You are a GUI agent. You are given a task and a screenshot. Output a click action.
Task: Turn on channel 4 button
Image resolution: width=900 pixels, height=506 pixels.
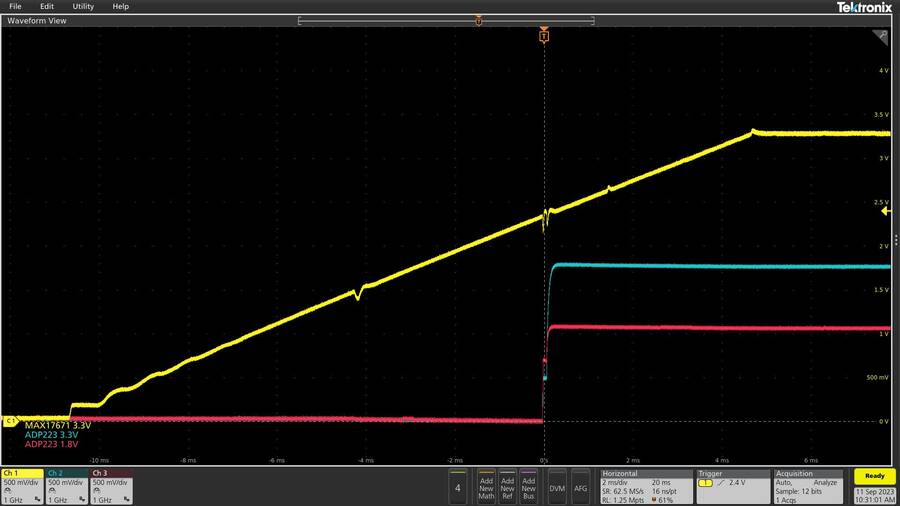457,487
